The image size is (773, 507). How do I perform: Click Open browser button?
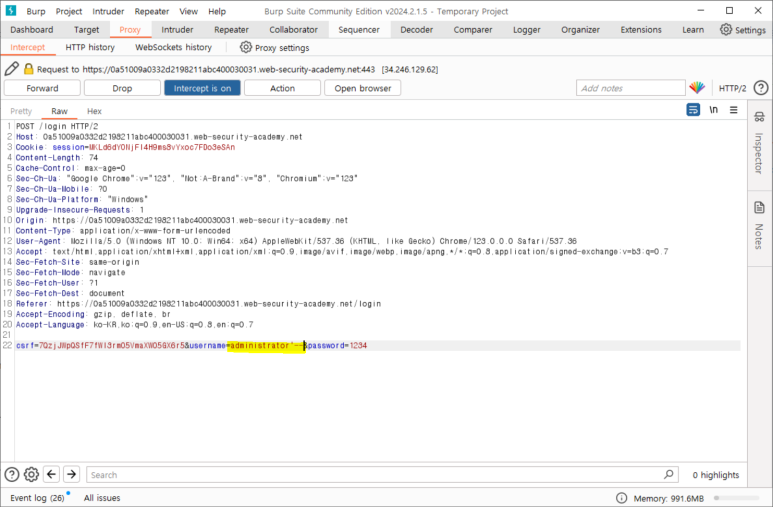click(362, 88)
